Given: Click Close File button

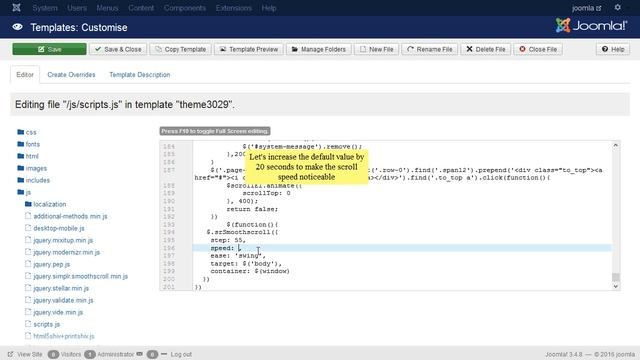Looking at the screenshot, I should [x=538, y=49].
